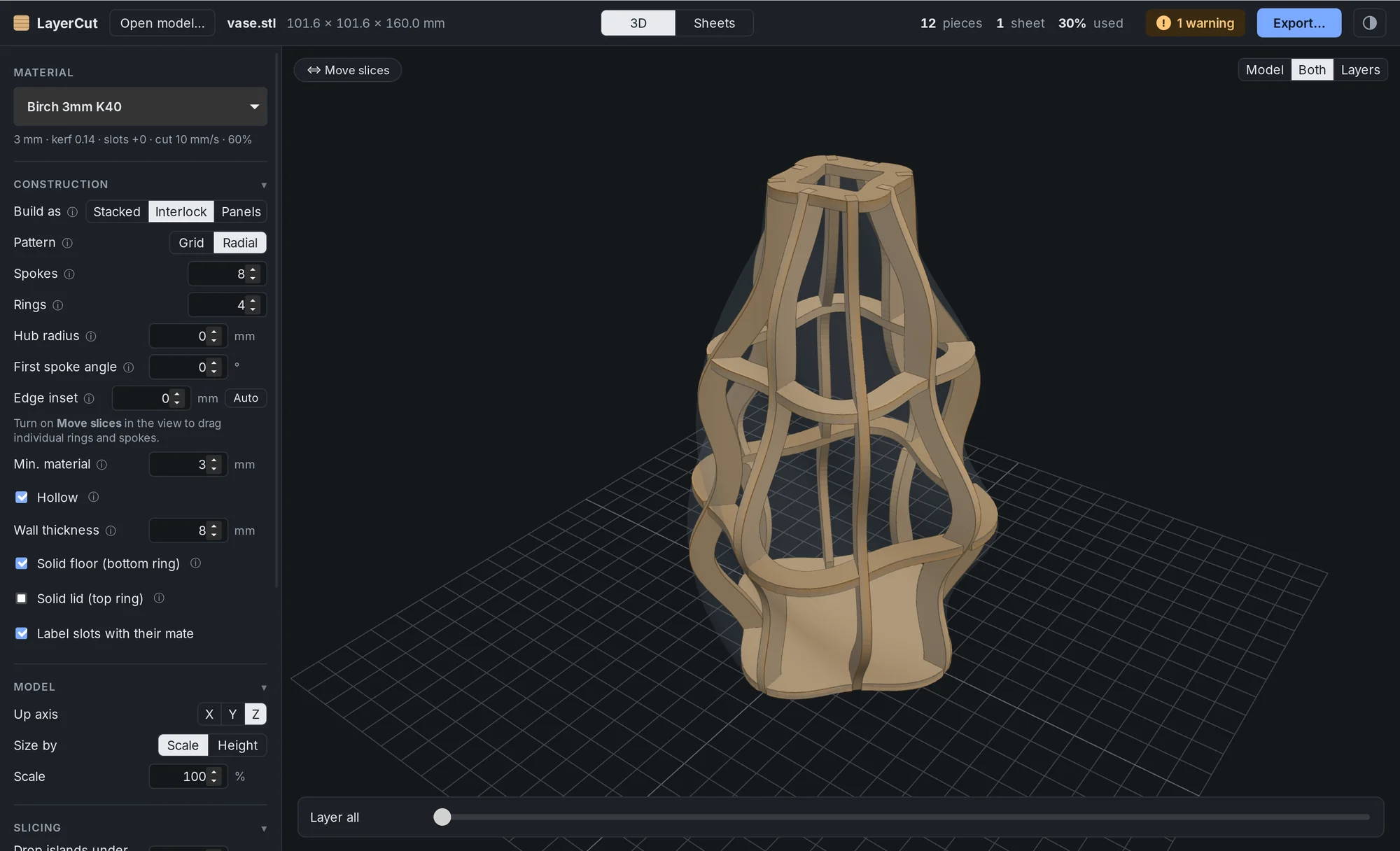Switch Pattern to Grid
This screenshot has height=851, width=1400.
point(191,243)
